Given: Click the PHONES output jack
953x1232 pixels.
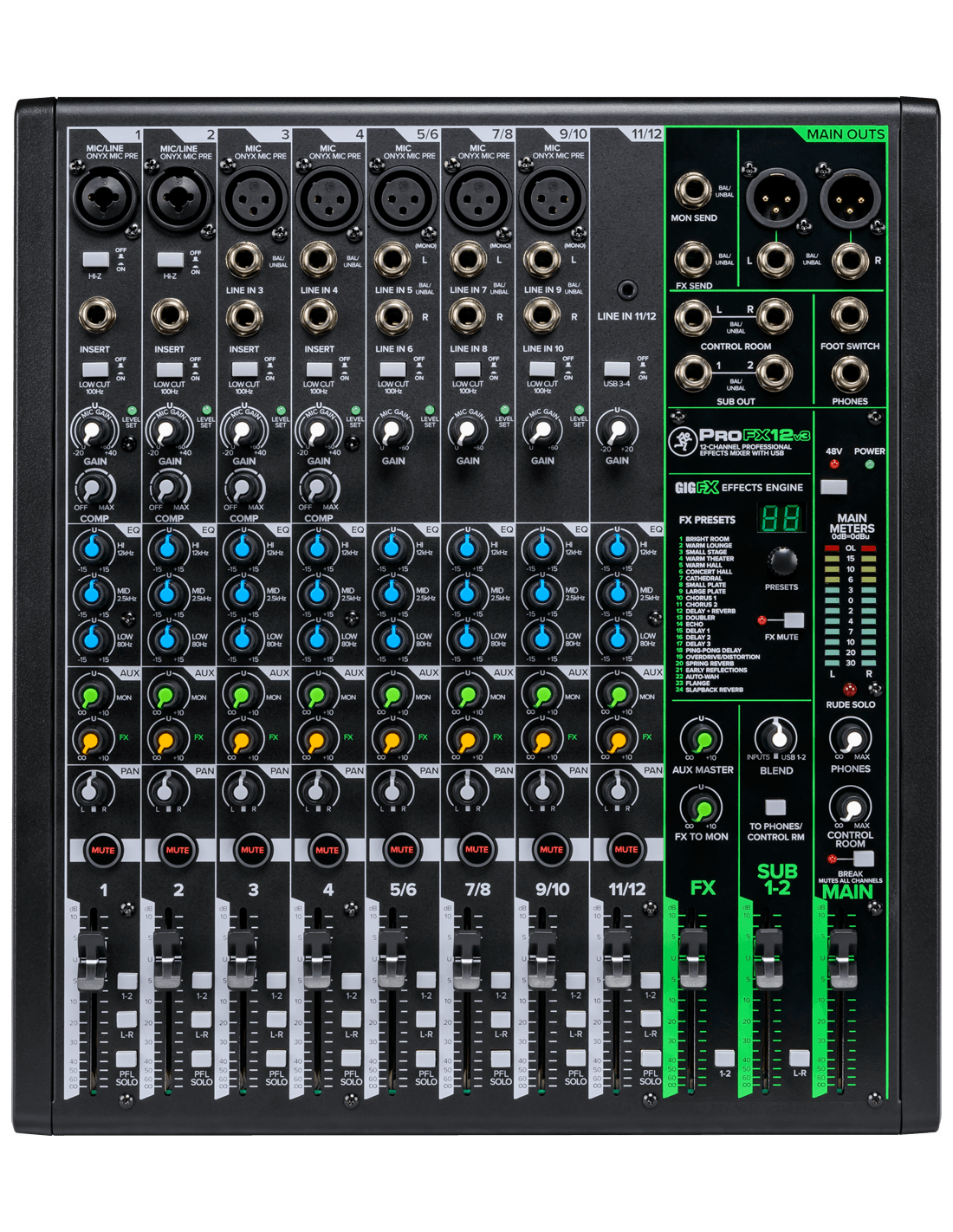Looking at the screenshot, I should point(849,374).
